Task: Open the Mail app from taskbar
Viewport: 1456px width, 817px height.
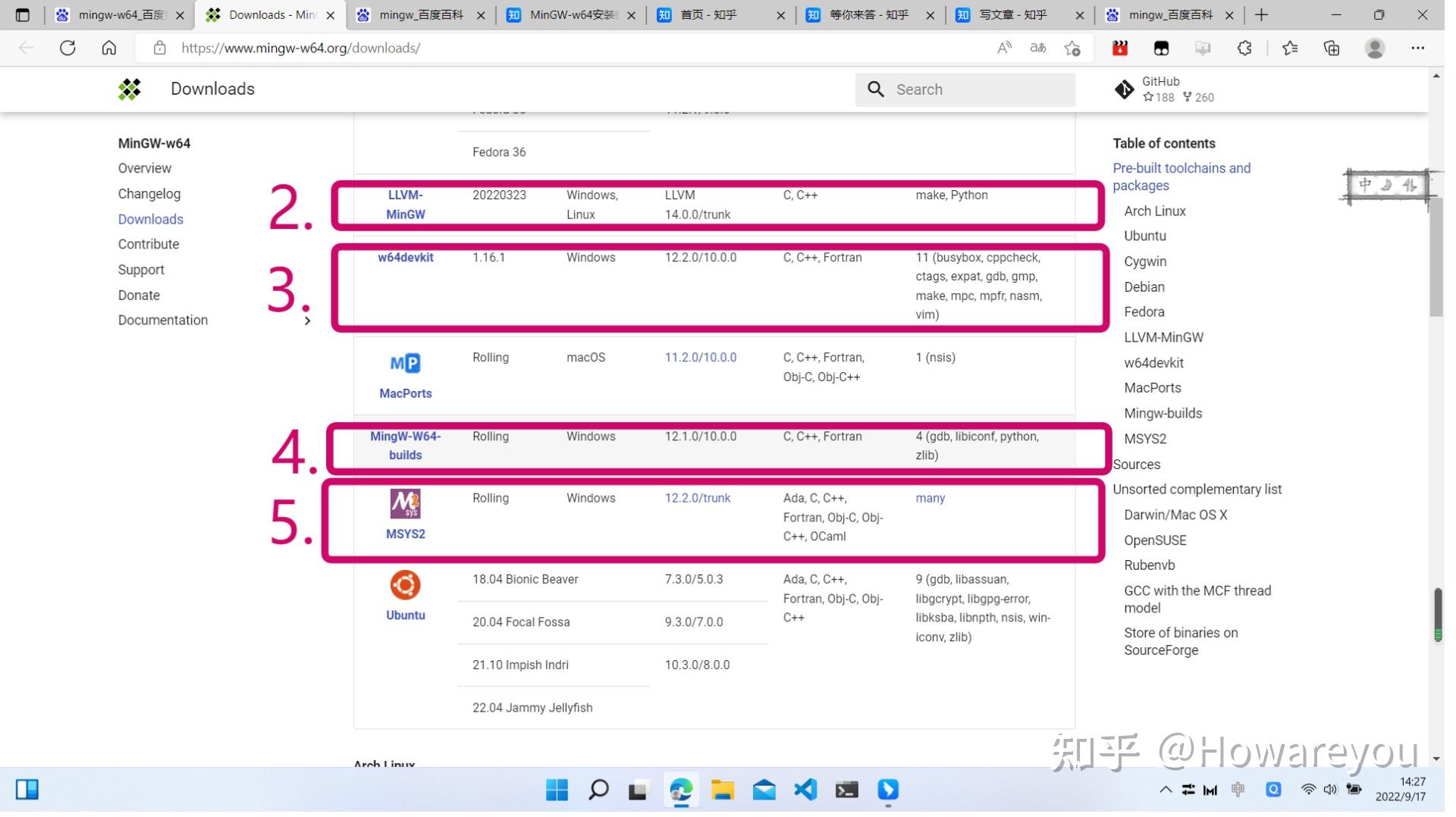Action: [764, 790]
